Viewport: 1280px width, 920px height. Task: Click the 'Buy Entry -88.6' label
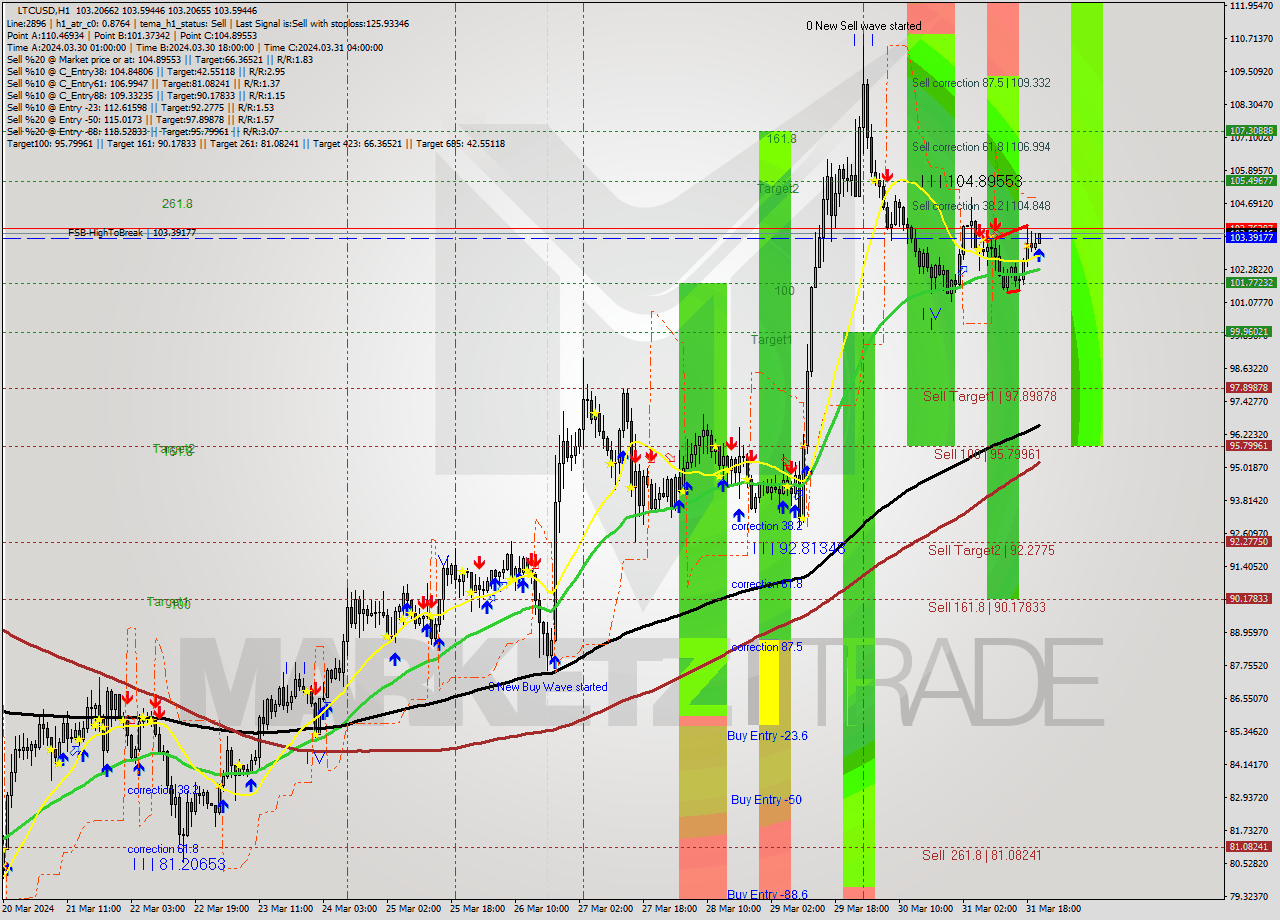[x=767, y=895]
